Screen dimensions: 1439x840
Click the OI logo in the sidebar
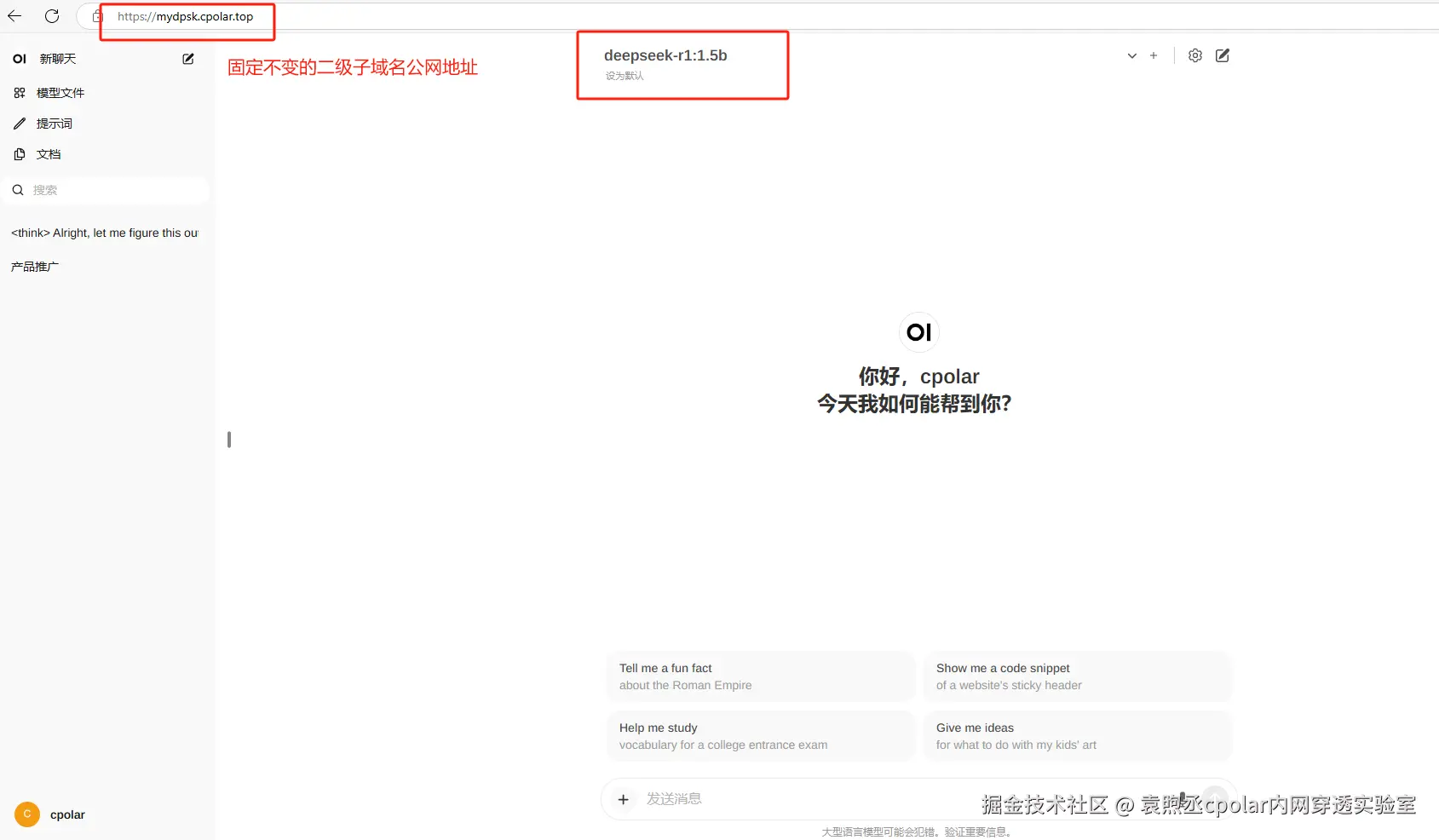click(20, 59)
